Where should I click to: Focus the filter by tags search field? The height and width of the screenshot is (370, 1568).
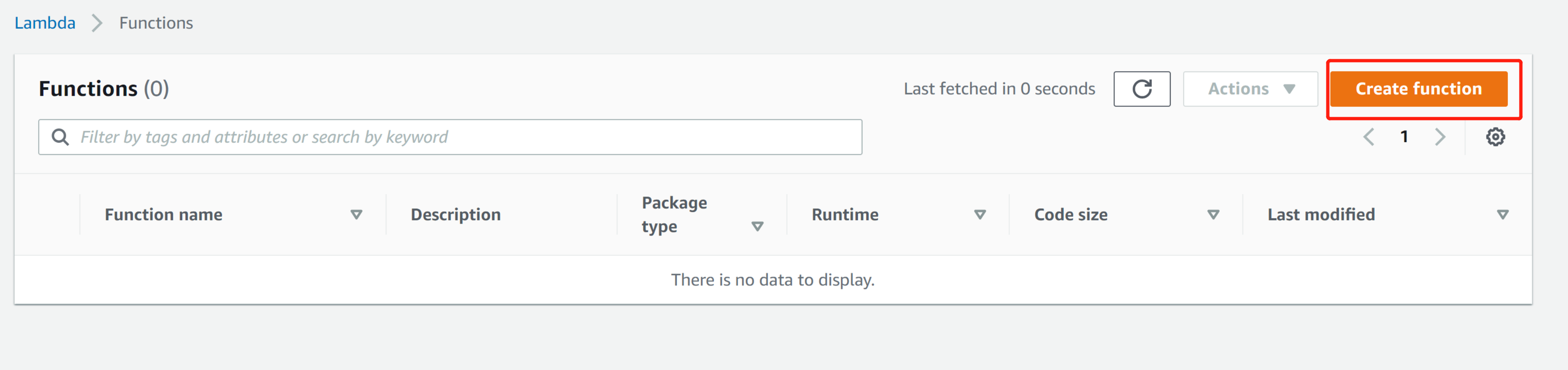coord(463,137)
